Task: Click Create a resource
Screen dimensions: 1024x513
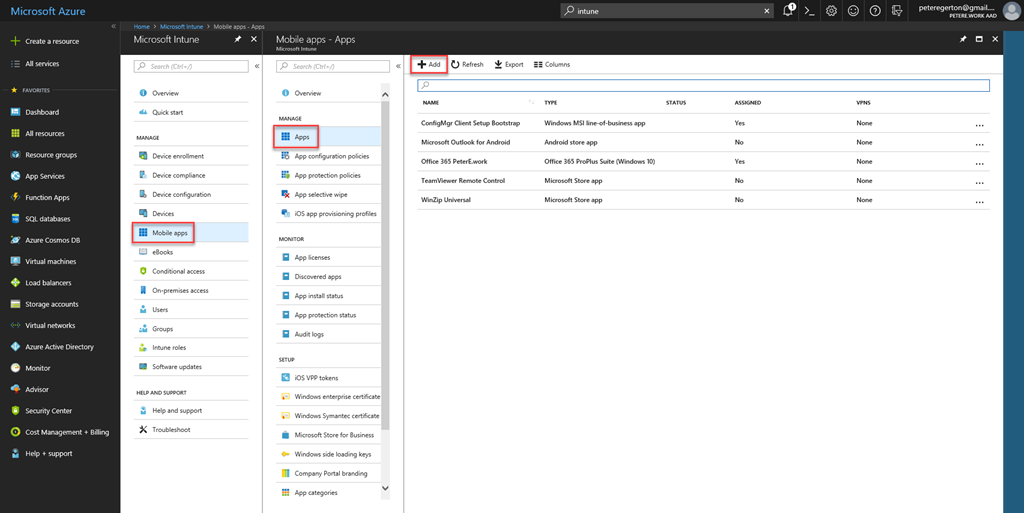Action: (x=51, y=41)
